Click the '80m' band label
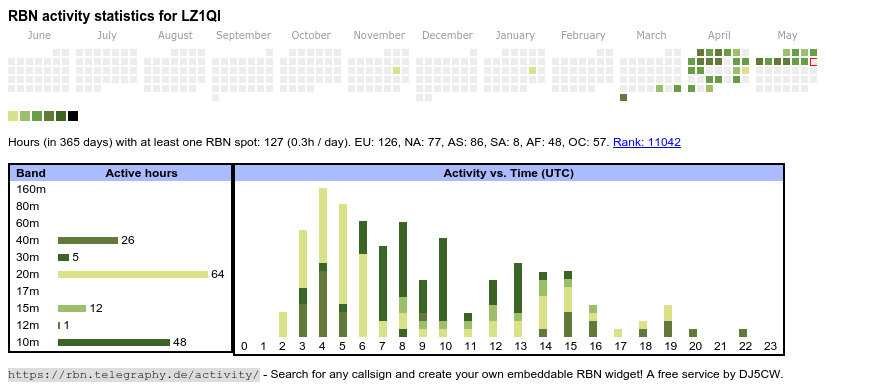Viewport: 870px width, 390px height. tap(28, 206)
